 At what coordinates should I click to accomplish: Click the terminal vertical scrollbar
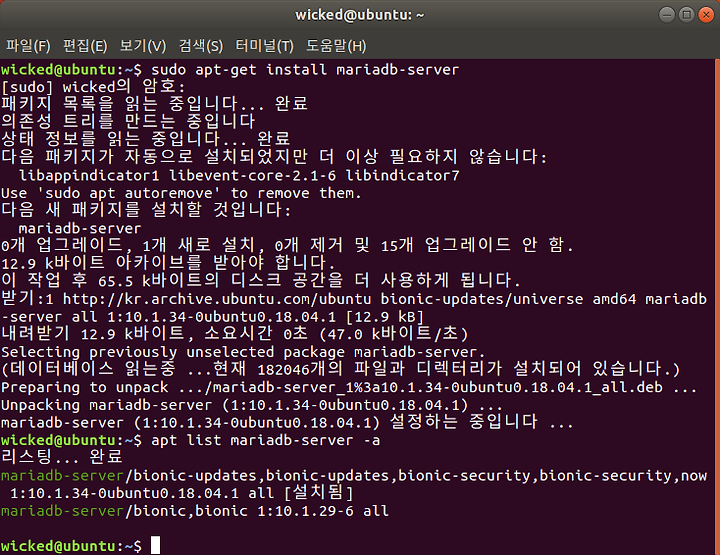pos(717,307)
